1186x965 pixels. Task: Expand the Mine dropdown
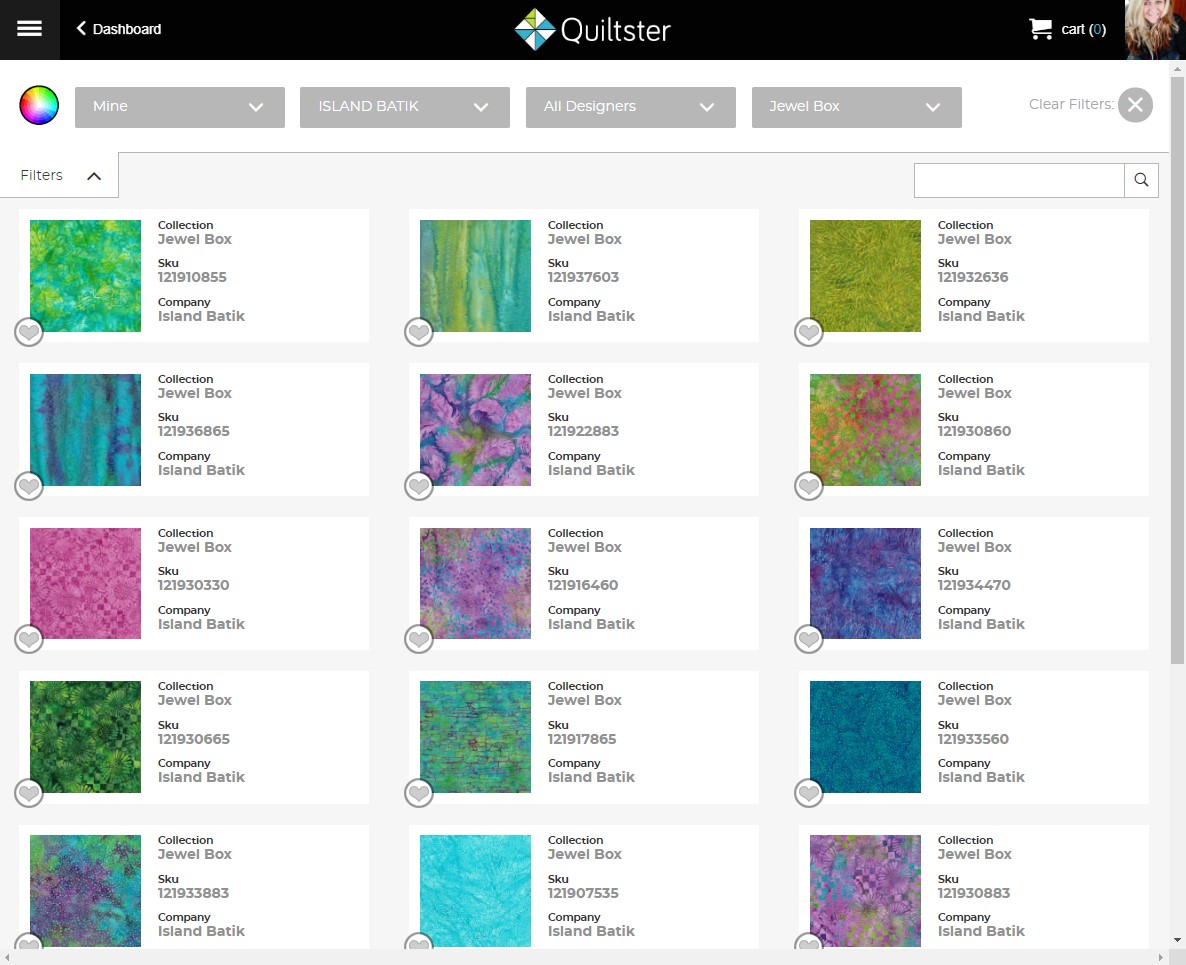tap(180, 107)
